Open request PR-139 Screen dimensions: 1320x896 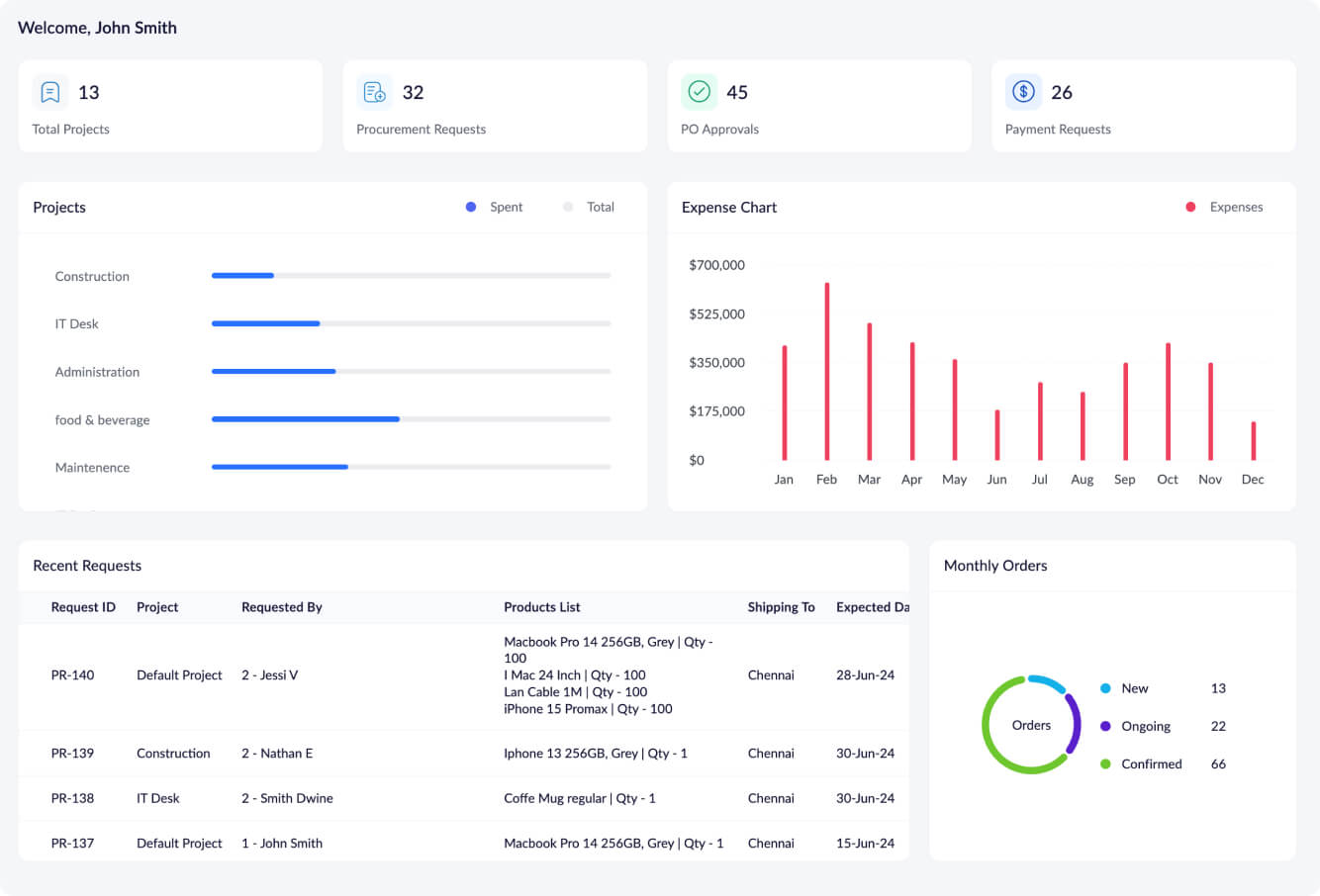72,754
